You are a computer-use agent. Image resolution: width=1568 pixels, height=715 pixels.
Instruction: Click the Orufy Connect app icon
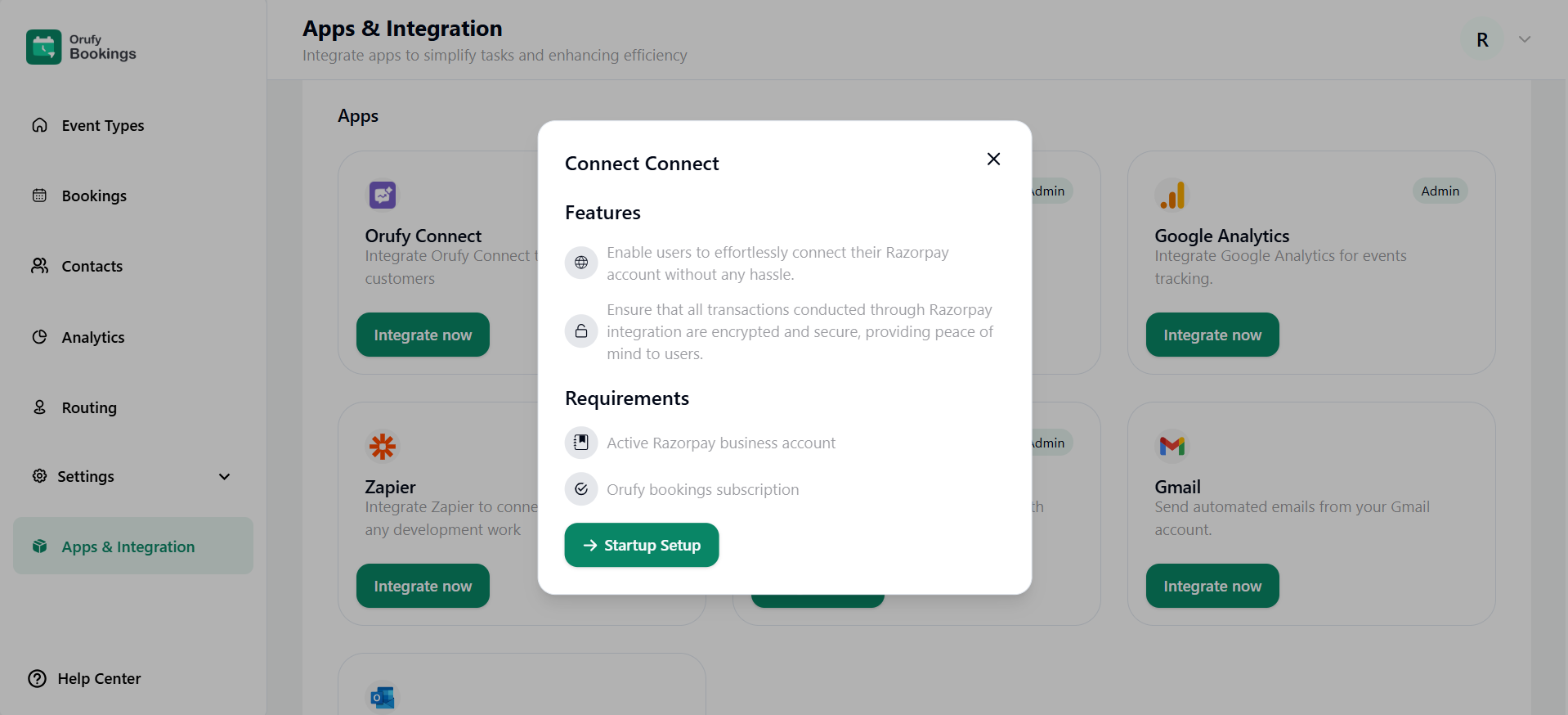(382, 195)
